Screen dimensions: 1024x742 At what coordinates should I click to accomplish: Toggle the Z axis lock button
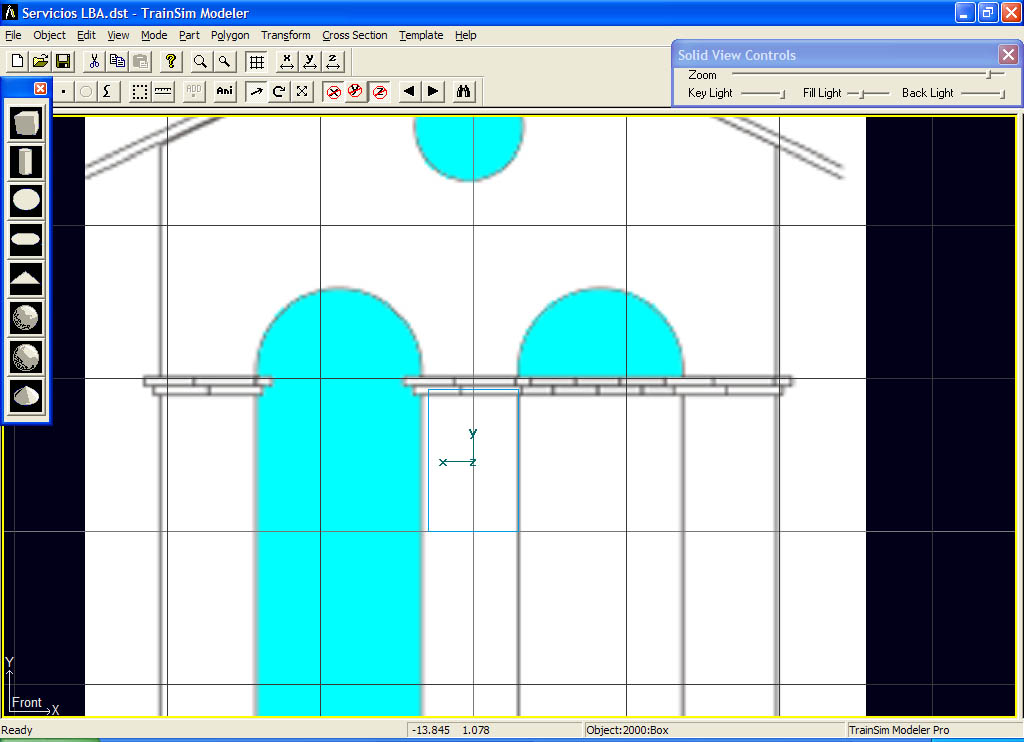pos(379,91)
